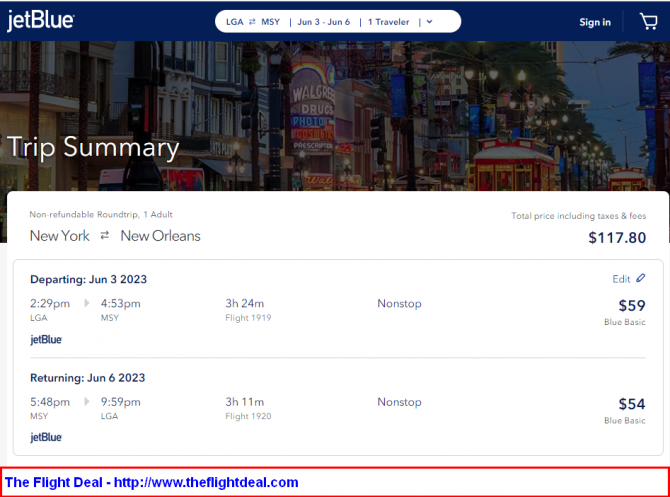Click Flight 1920 label
Viewport: 670px width, 497px height.
[248, 416]
